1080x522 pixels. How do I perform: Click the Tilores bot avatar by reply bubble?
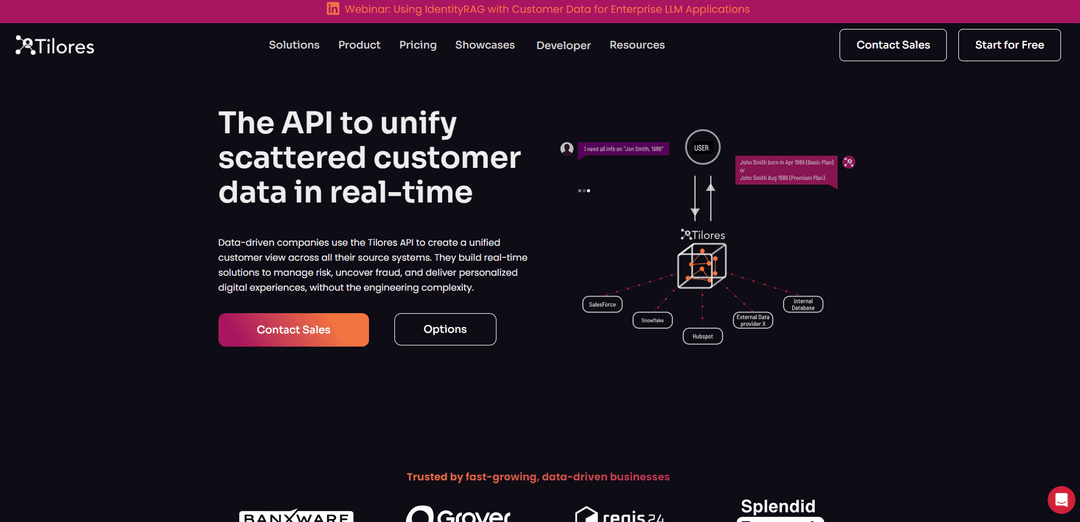click(x=849, y=162)
